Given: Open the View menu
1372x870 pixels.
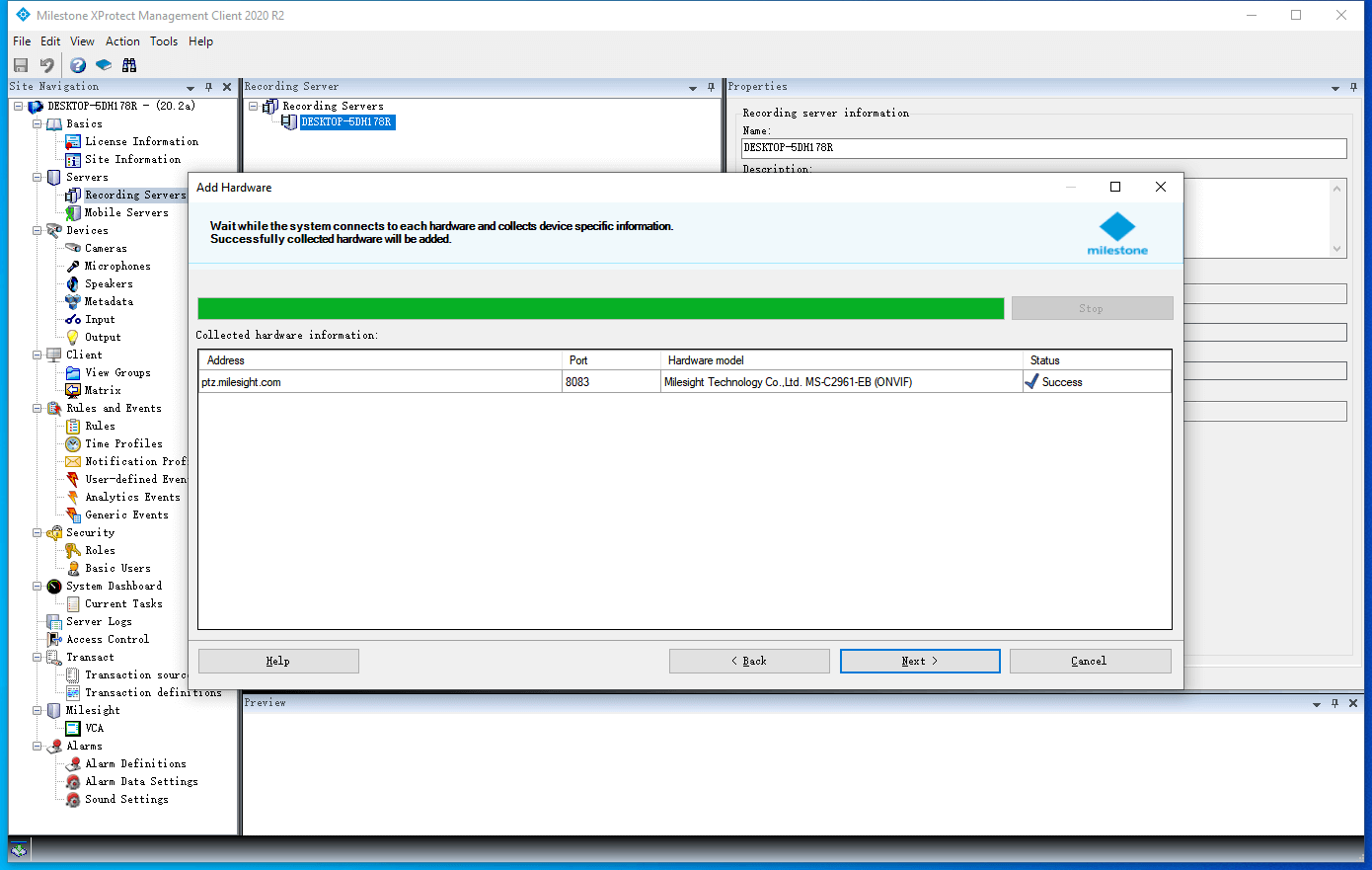Looking at the screenshot, I should coord(82,41).
